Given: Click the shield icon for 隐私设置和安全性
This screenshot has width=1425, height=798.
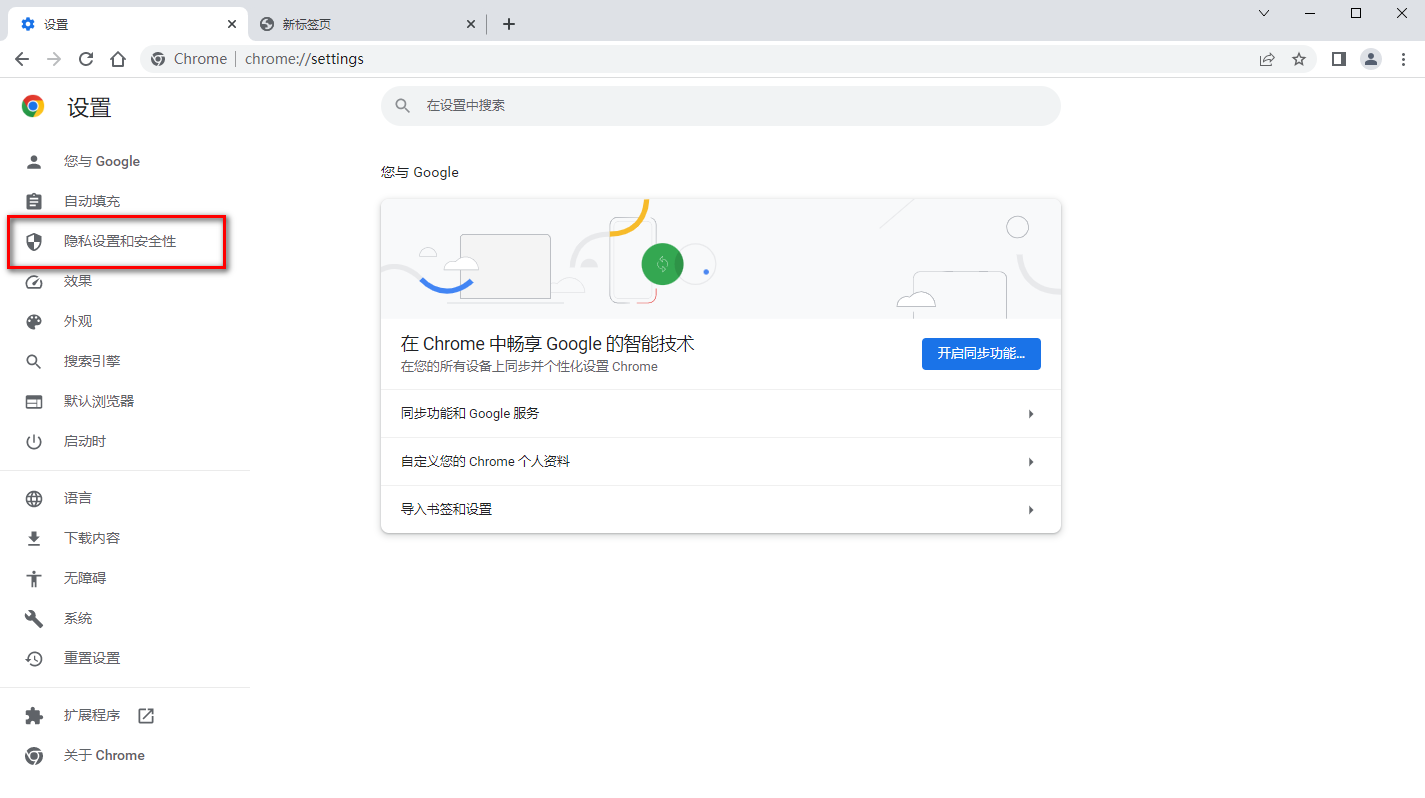Looking at the screenshot, I should (34, 241).
